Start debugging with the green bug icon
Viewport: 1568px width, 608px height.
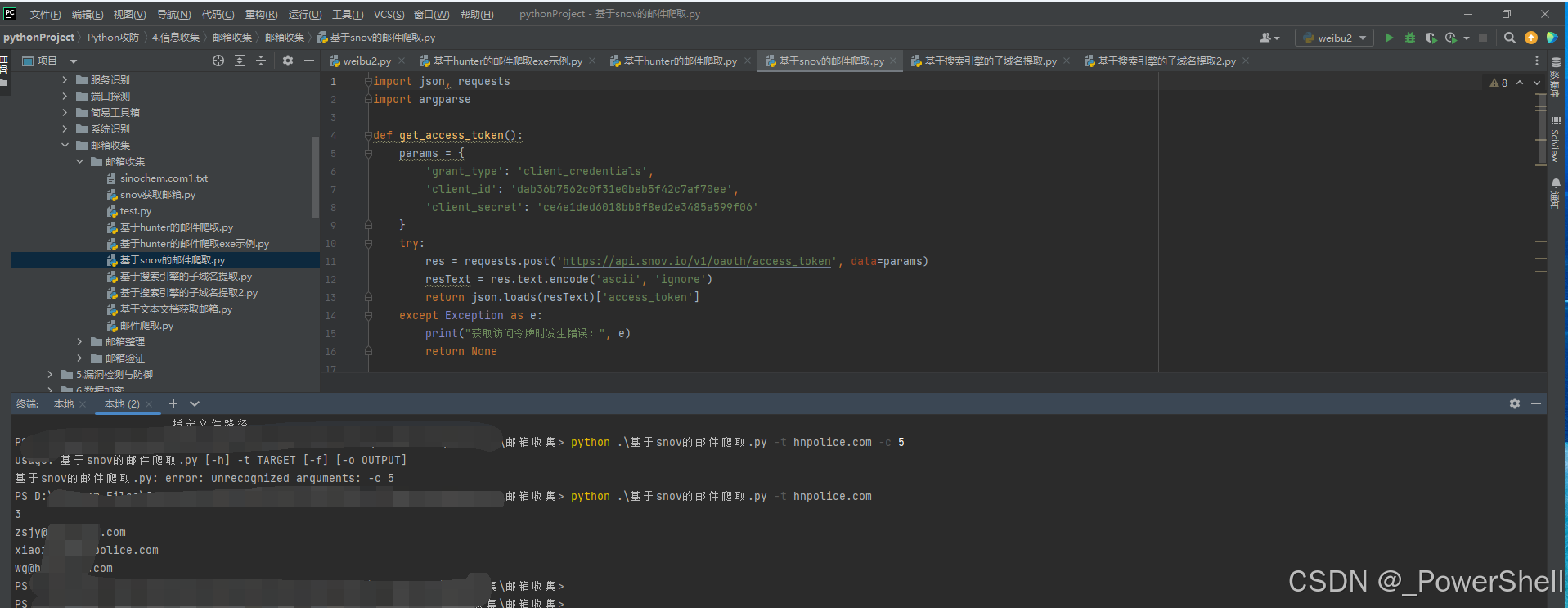[1410, 38]
